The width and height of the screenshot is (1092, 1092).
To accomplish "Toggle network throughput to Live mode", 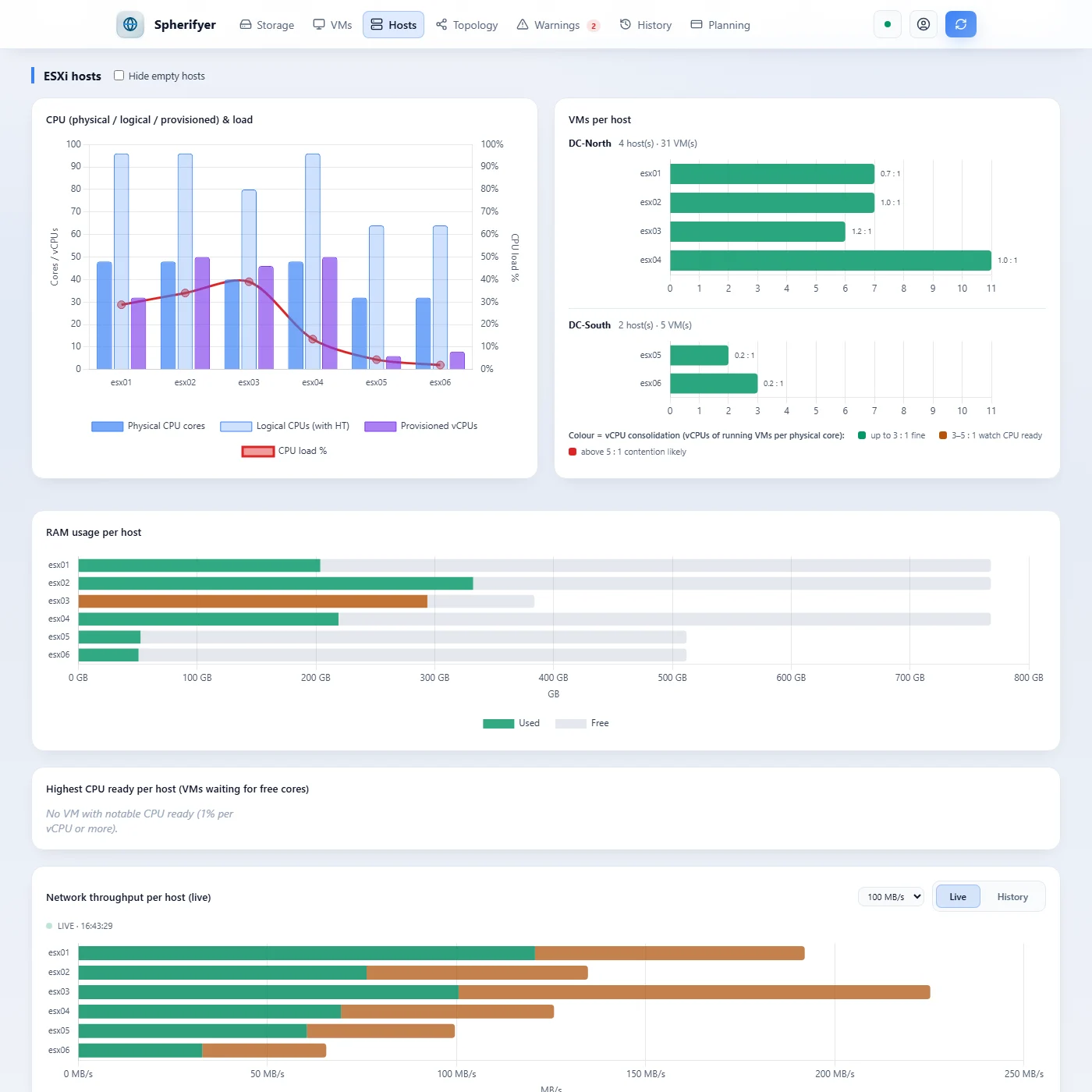I will (958, 897).
